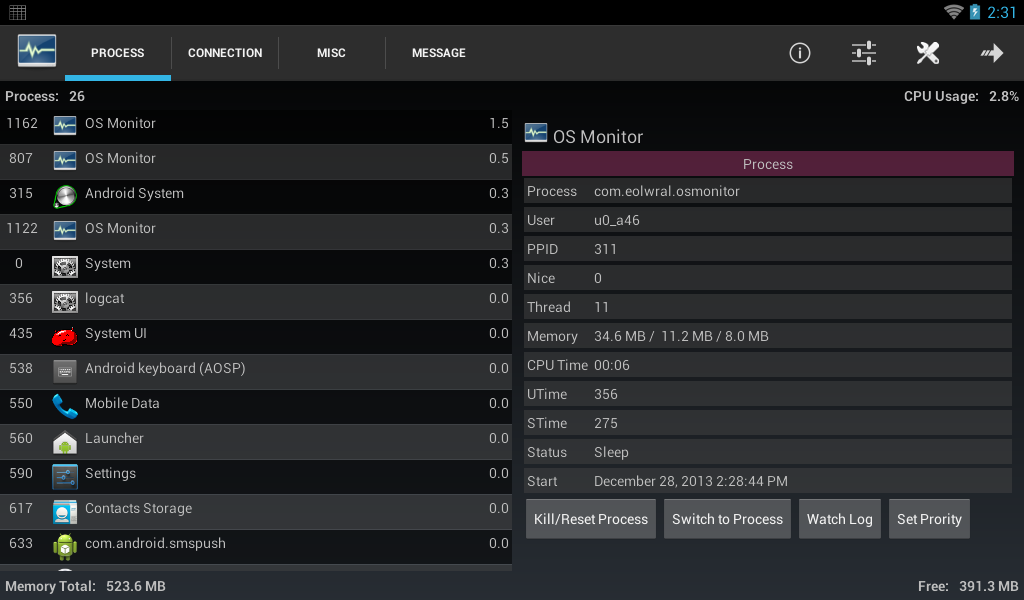Tap the STime value 275
The height and width of the screenshot is (600, 1024).
point(605,423)
